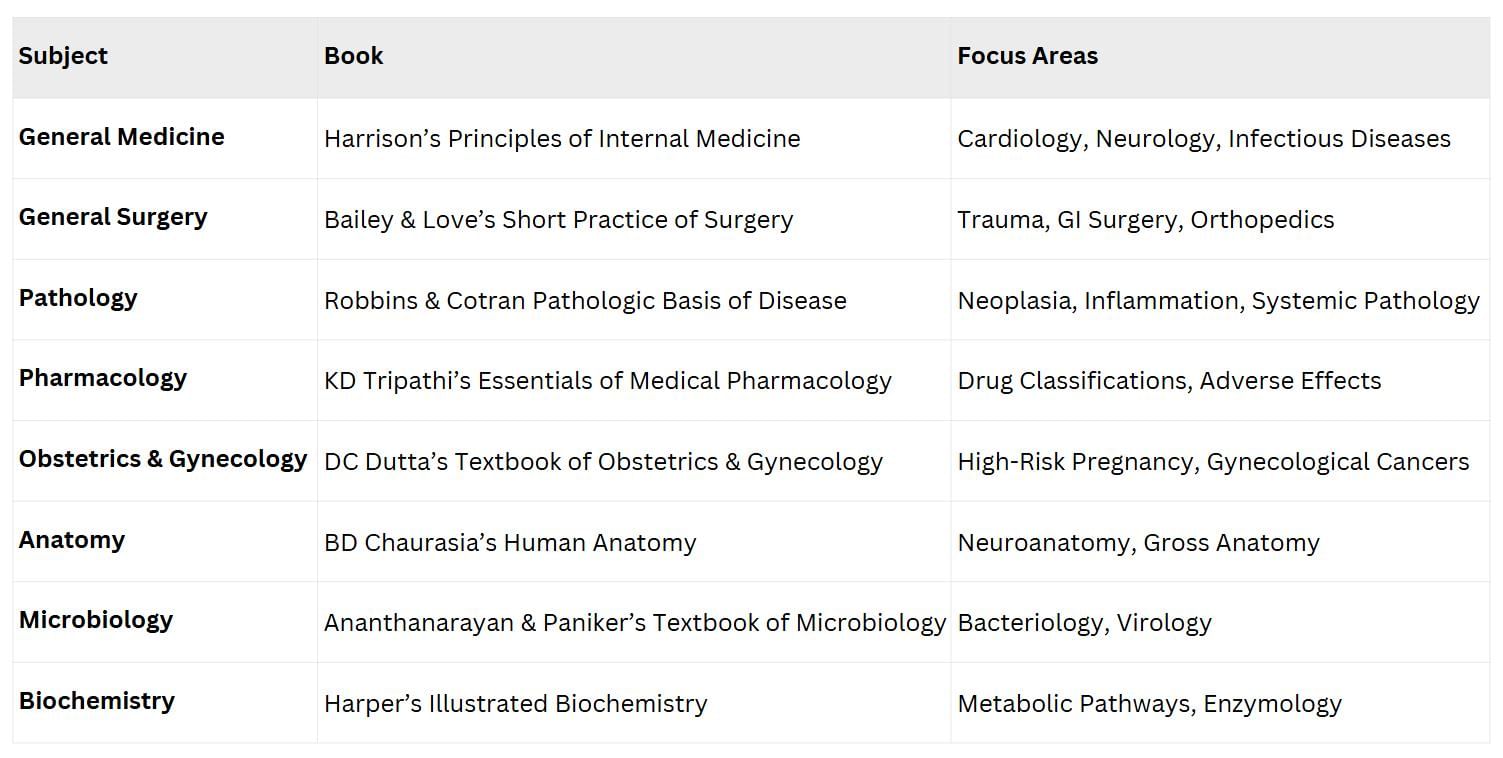Click the Pharmacology row label

[103, 379]
